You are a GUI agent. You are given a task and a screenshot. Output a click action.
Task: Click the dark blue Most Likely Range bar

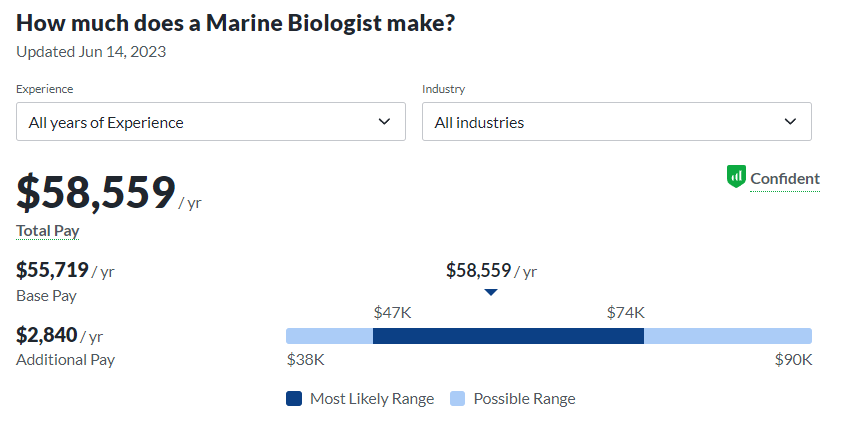pos(508,336)
